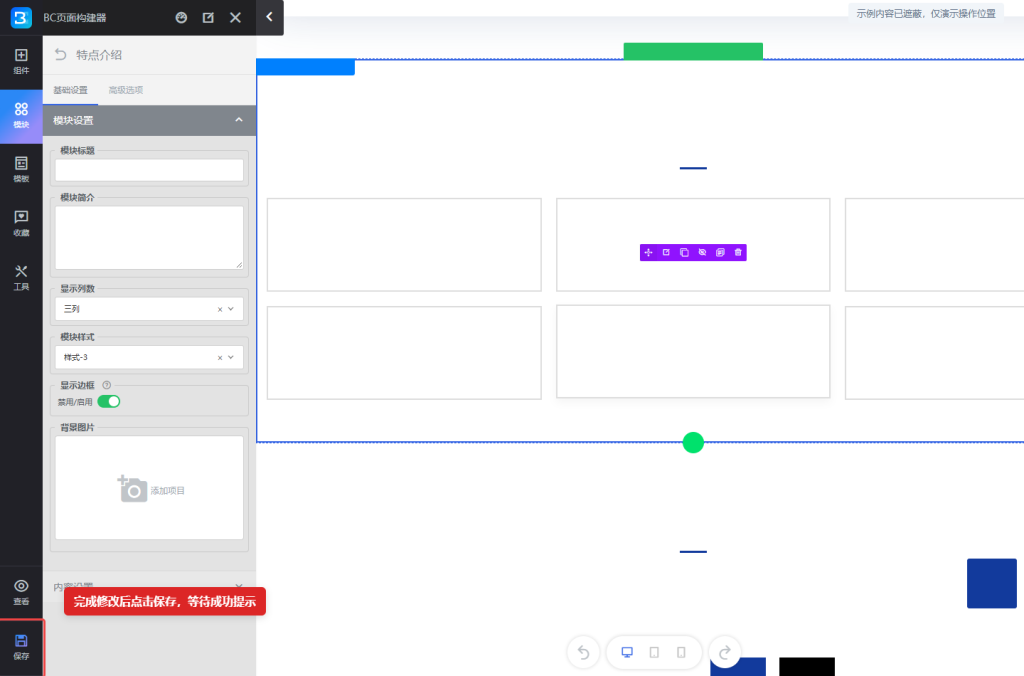
Task: Open the 工具 tools panel
Action: coord(21,278)
